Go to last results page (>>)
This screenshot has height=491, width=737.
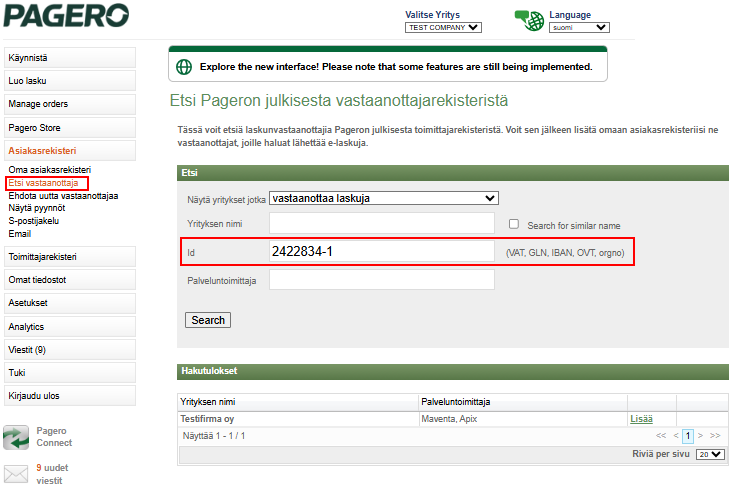[715, 436]
